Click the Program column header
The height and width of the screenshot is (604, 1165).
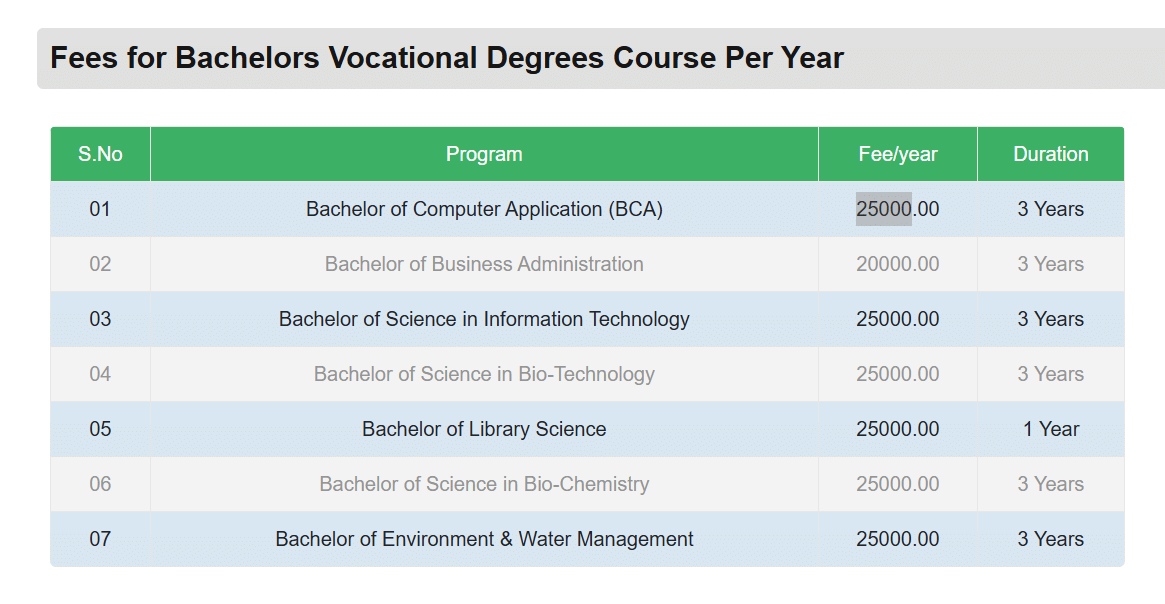[x=484, y=154]
